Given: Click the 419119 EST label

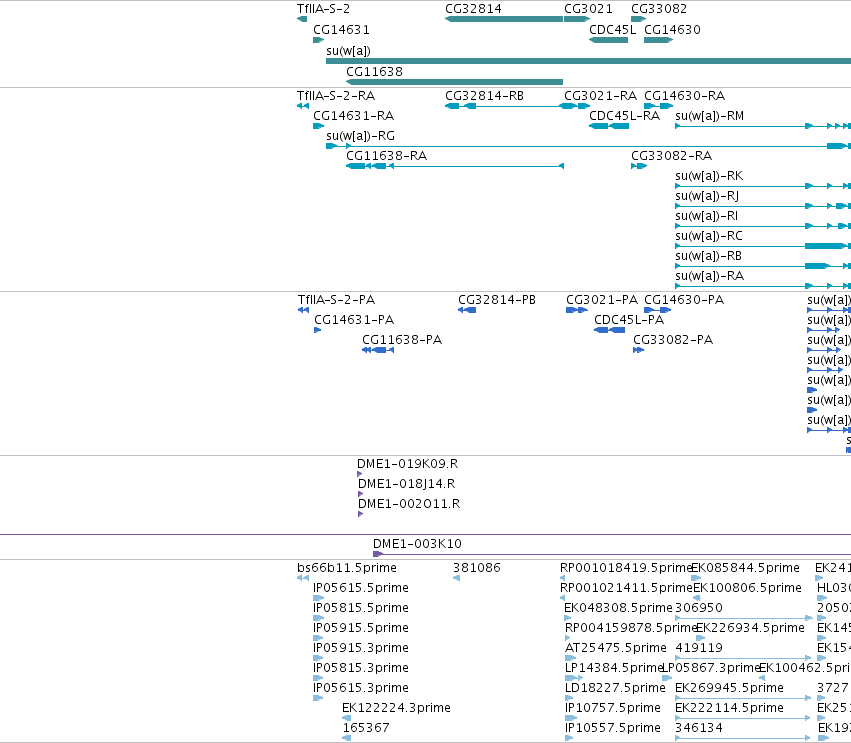Looking at the screenshot, I should [x=699, y=649].
